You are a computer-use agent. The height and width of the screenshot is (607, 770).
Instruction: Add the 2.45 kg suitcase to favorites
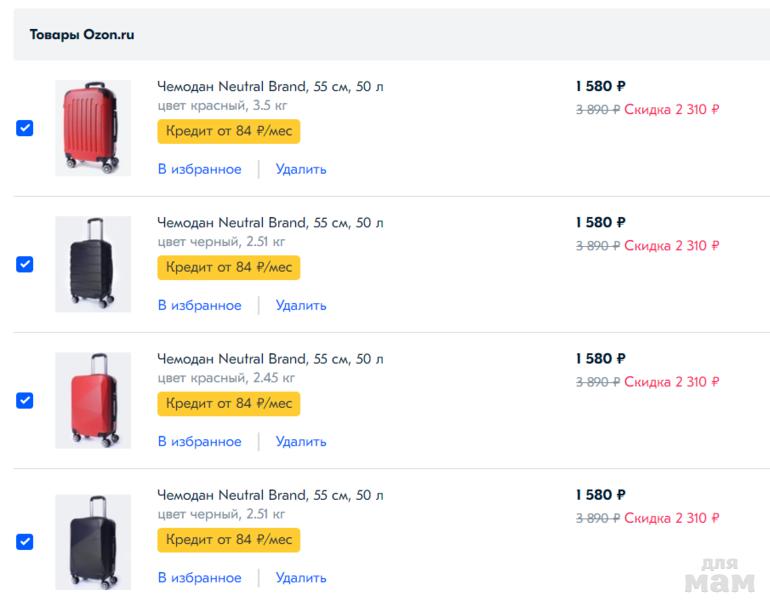tap(199, 441)
